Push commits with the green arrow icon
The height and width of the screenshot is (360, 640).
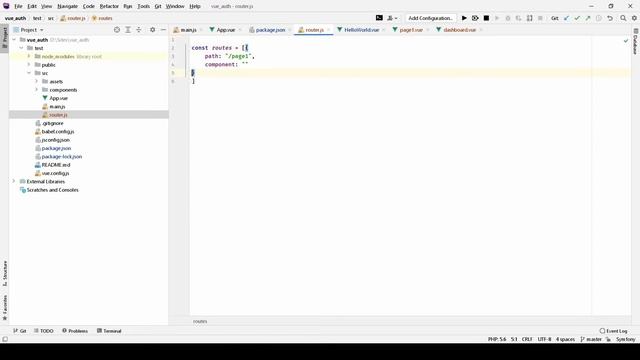coord(588,18)
